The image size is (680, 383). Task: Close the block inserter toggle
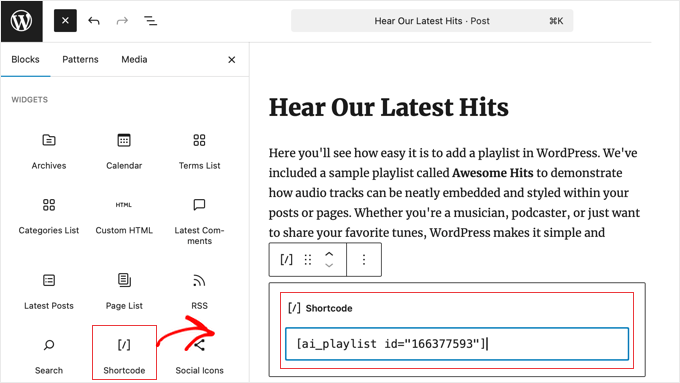tap(65, 21)
